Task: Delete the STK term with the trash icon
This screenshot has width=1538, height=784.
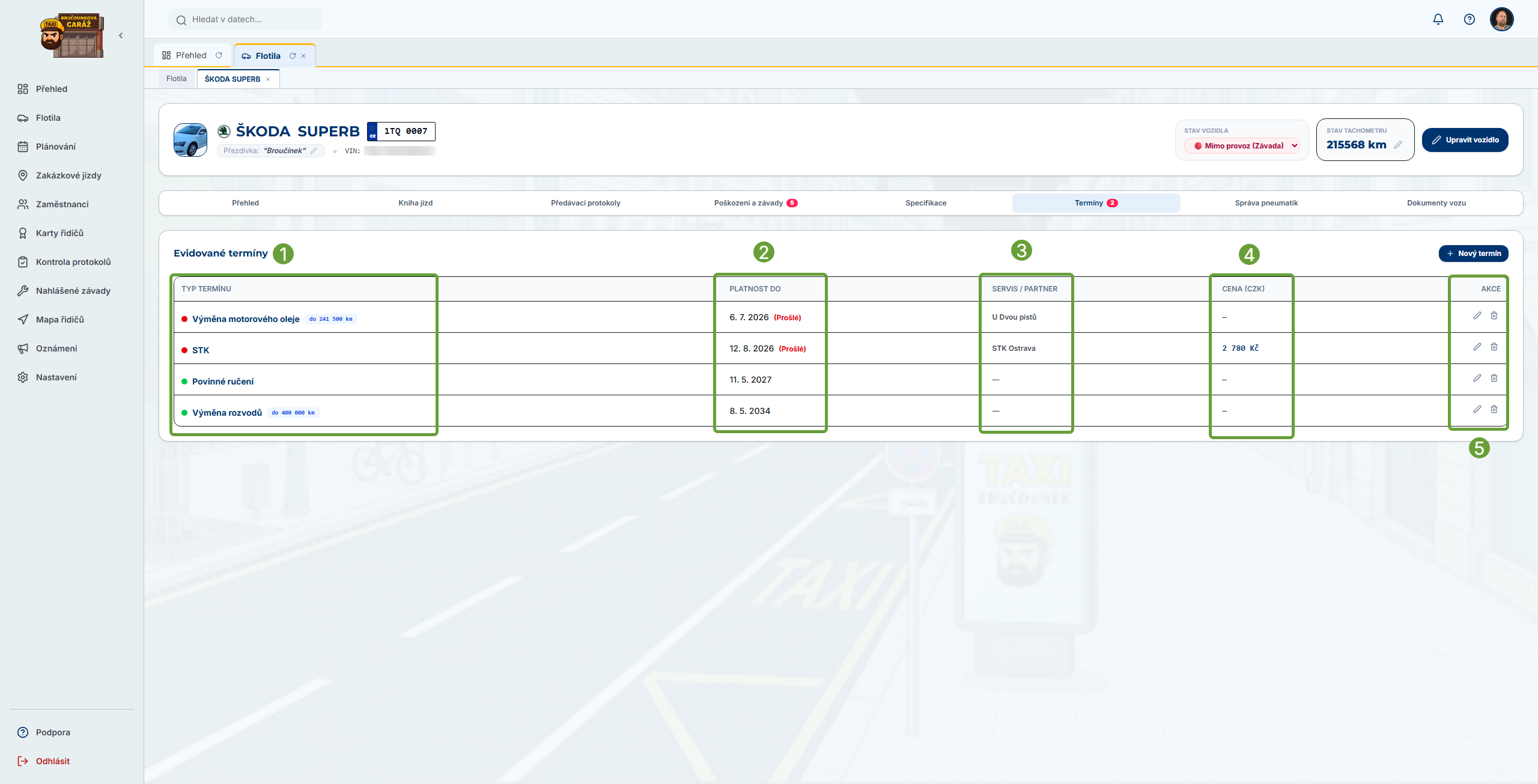Action: click(x=1494, y=347)
